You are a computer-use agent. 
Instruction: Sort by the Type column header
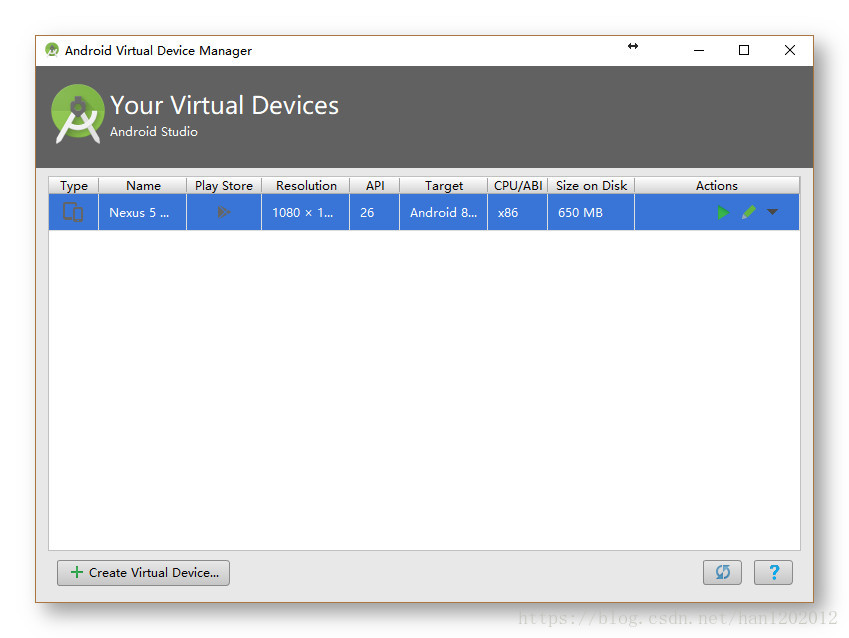(x=74, y=186)
